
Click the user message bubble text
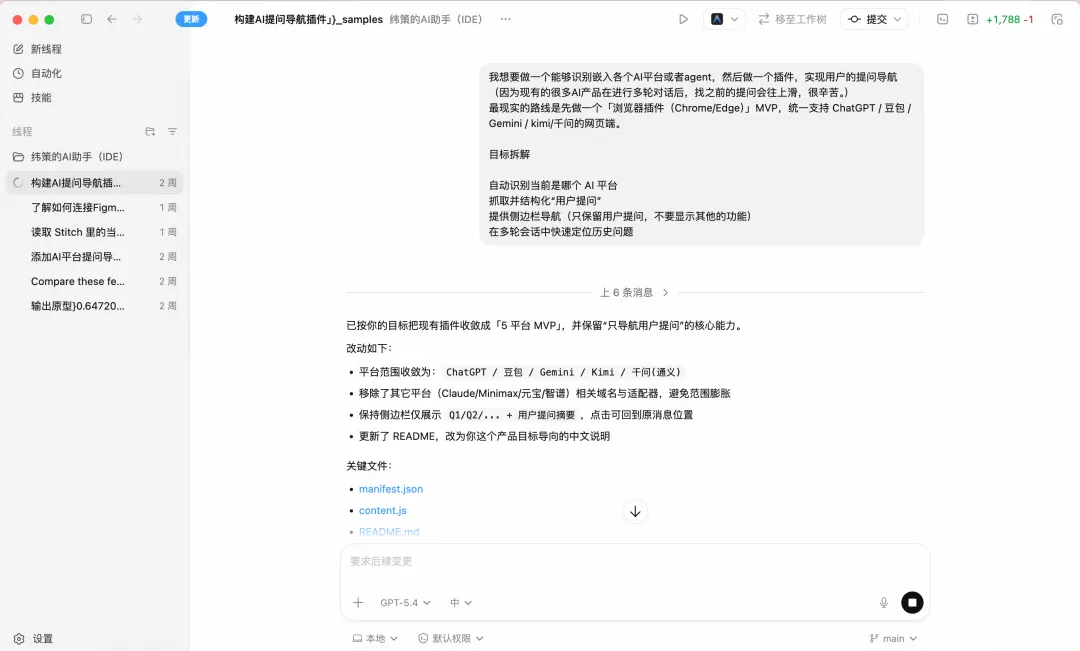coord(701,154)
